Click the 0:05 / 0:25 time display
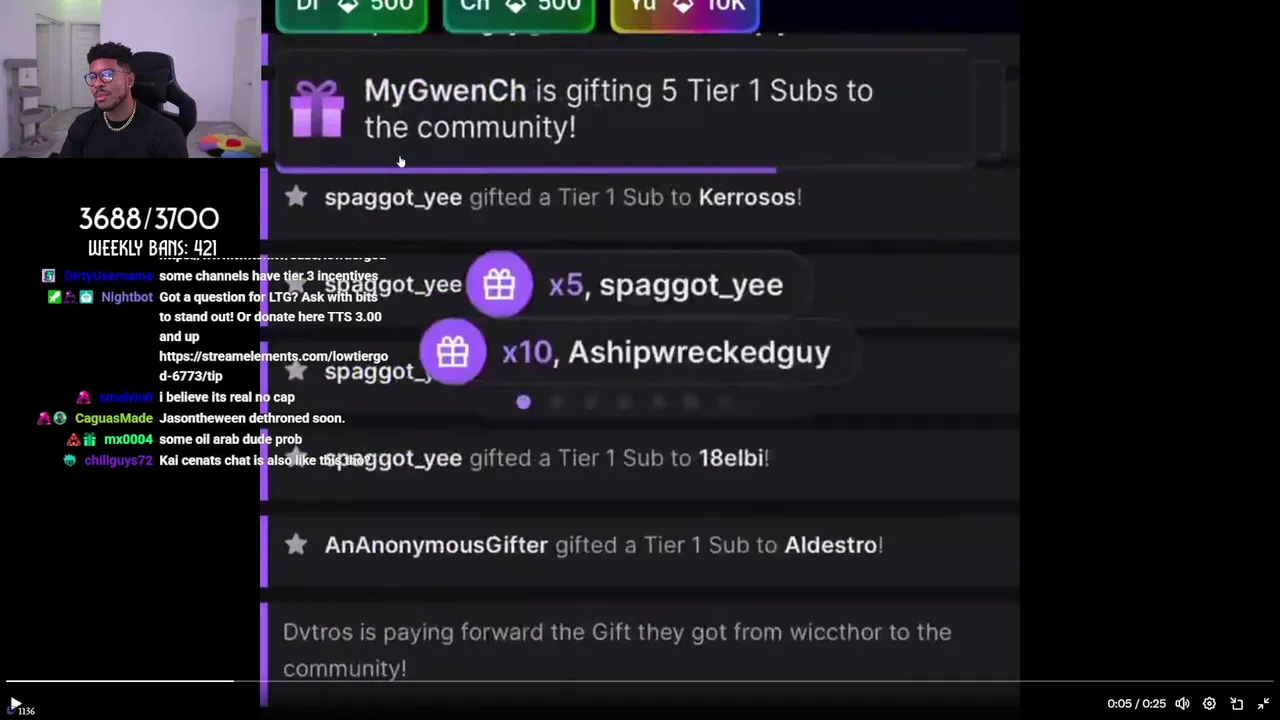1280x720 pixels. tap(1136, 704)
